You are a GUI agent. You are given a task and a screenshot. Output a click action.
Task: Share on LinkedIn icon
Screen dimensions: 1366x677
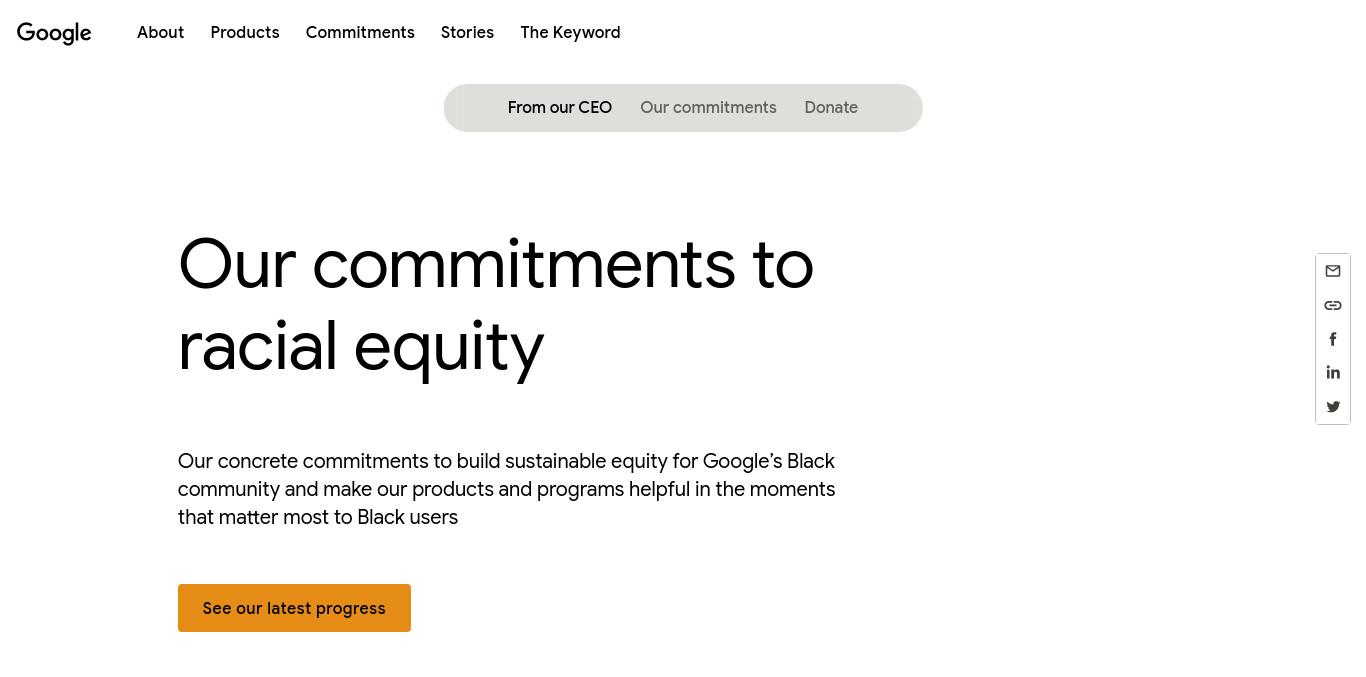(x=1333, y=372)
